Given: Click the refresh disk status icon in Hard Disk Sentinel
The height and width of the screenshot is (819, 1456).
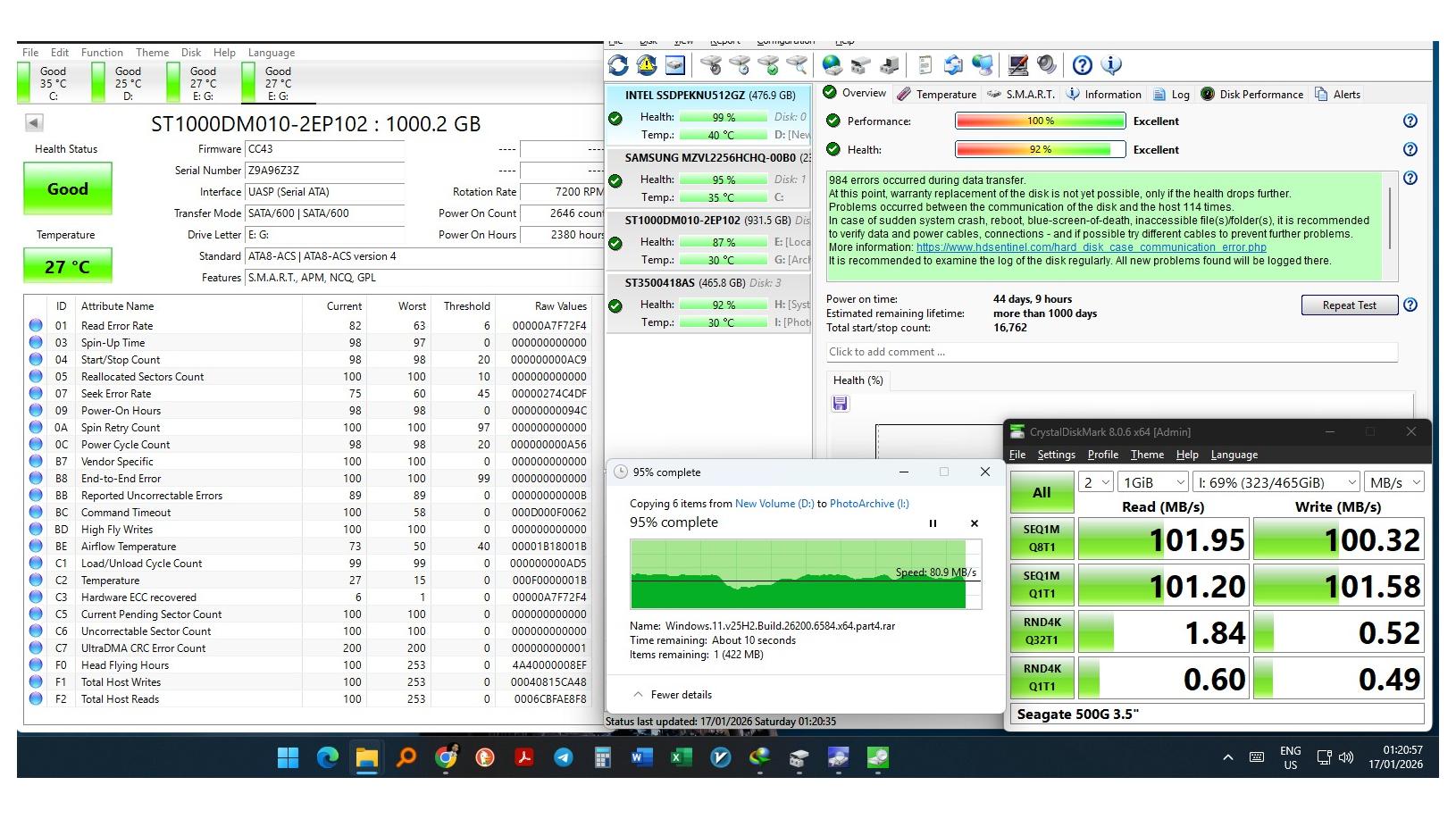Looking at the screenshot, I should point(618,65).
